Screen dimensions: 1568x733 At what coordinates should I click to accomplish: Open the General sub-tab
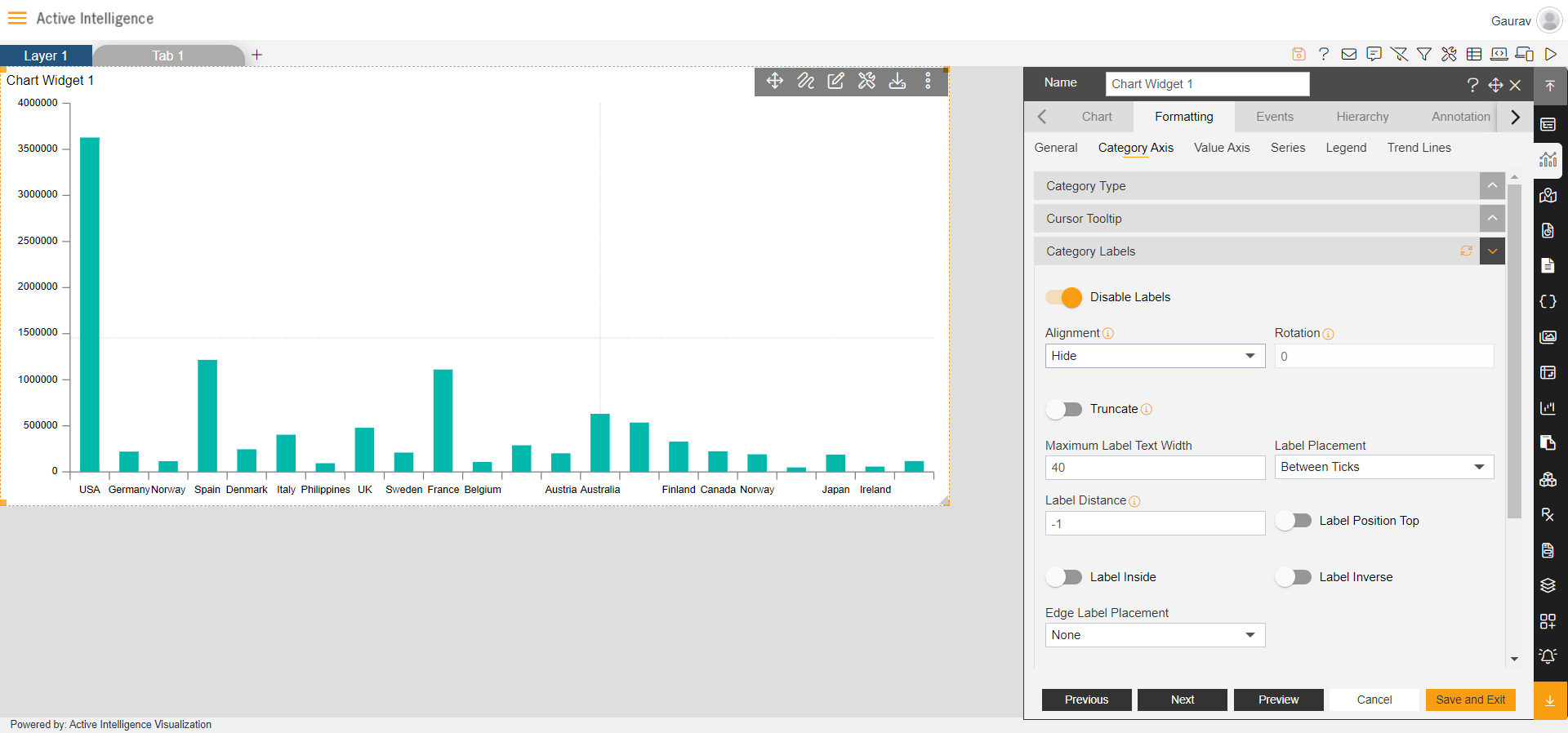point(1056,148)
